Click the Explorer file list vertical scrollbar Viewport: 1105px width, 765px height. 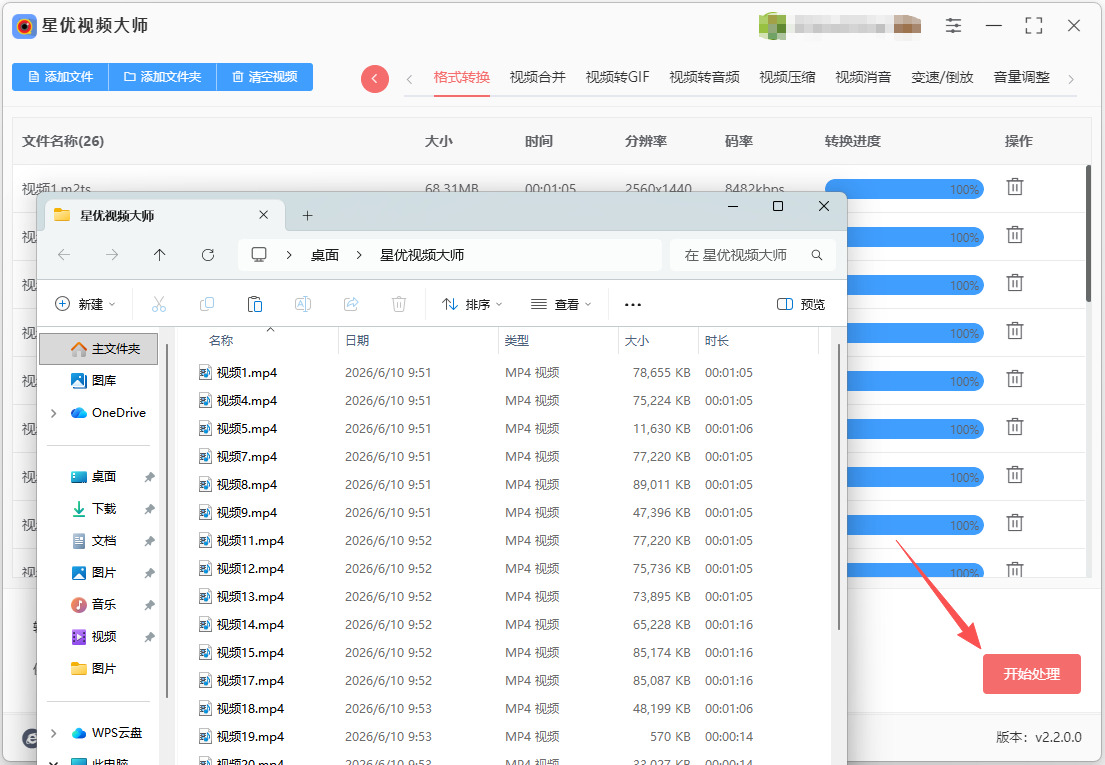(x=839, y=486)
